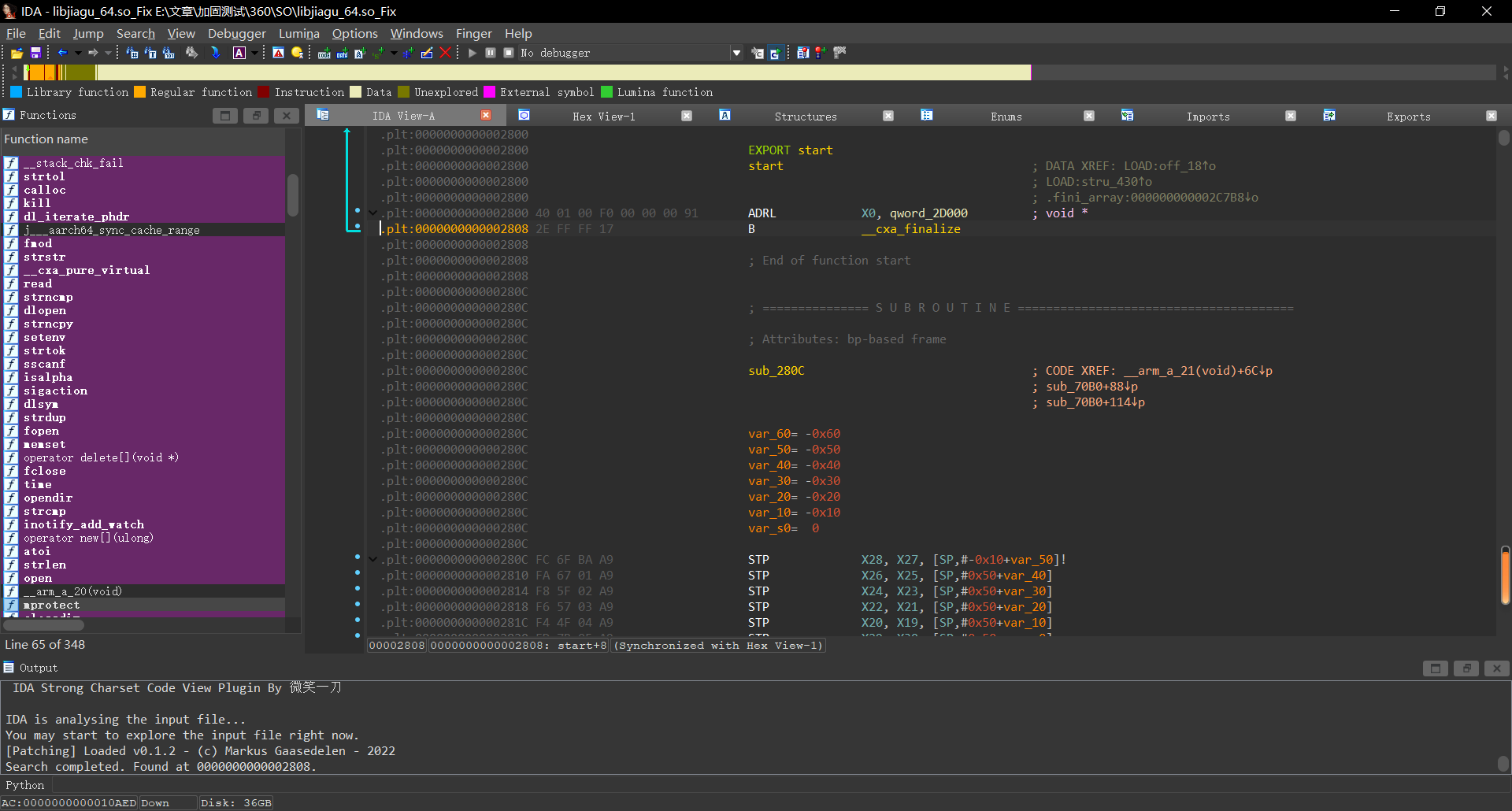The height and width of the screenshot is (811, 1512).
Task: Open the Lumina menu
Action: (299, 33)
